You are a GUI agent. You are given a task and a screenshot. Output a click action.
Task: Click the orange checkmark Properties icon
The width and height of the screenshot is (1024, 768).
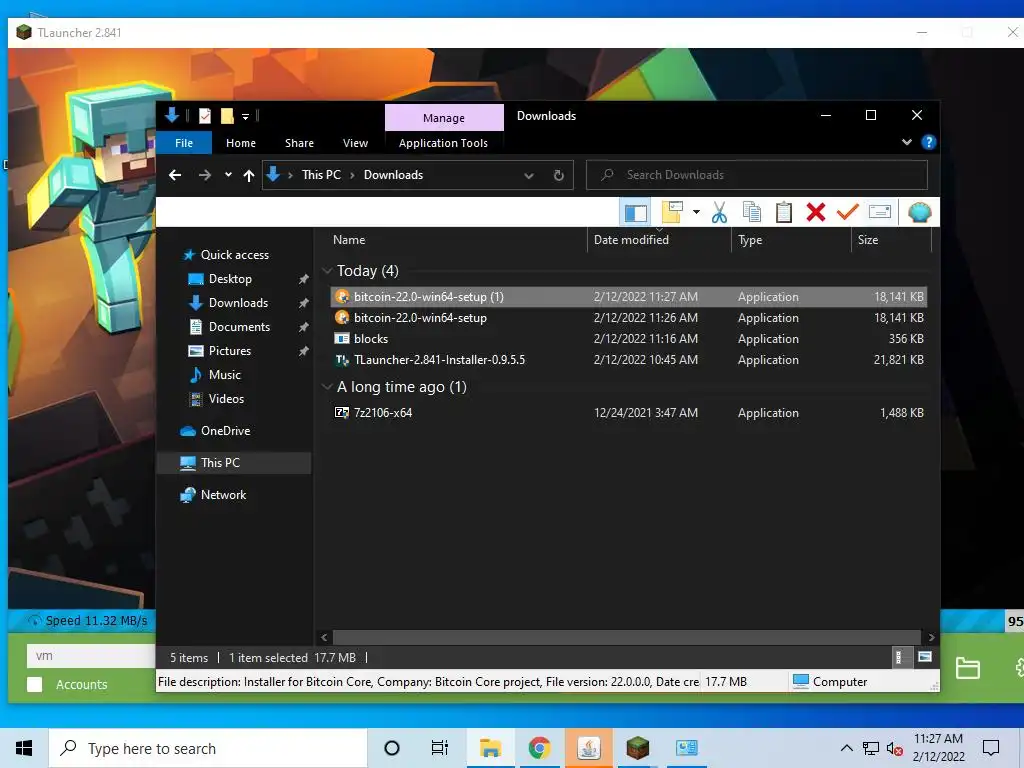click(x=848, y=213)
